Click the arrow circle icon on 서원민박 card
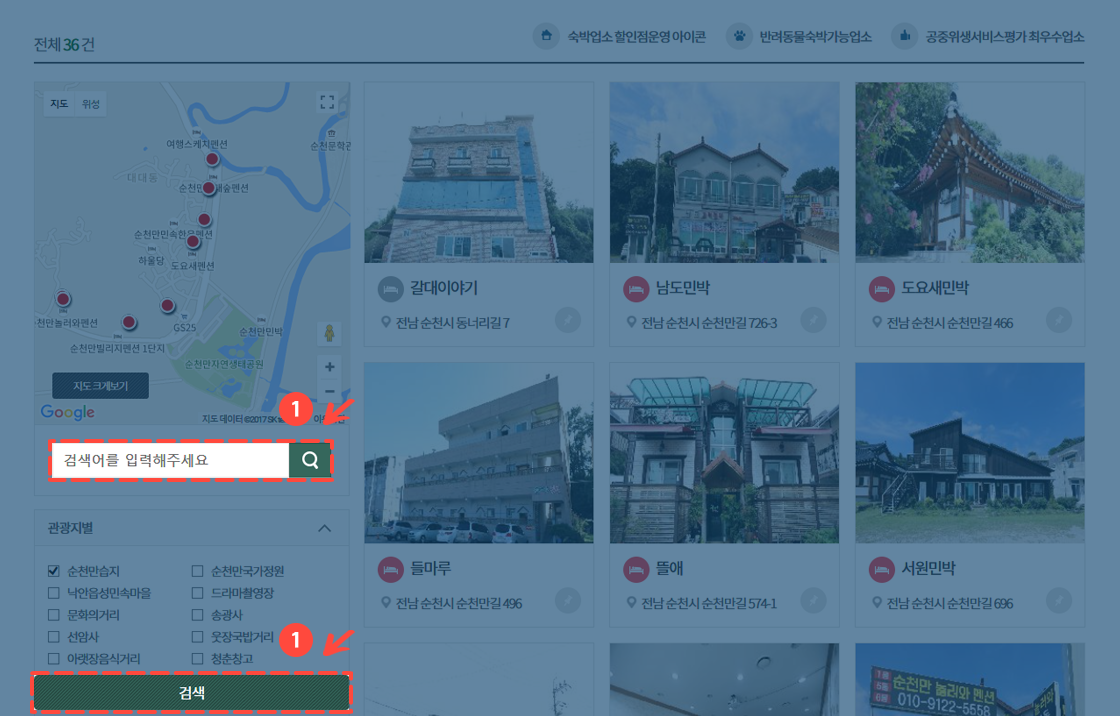This screenshot has height=716, width=1120. [1059, 601]
